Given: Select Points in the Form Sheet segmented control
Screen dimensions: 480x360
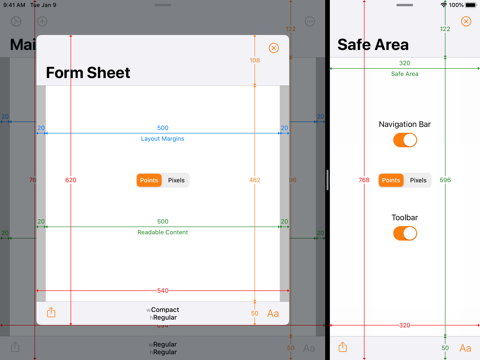Looking at the screenshot, I should click(x=149, y=180).
